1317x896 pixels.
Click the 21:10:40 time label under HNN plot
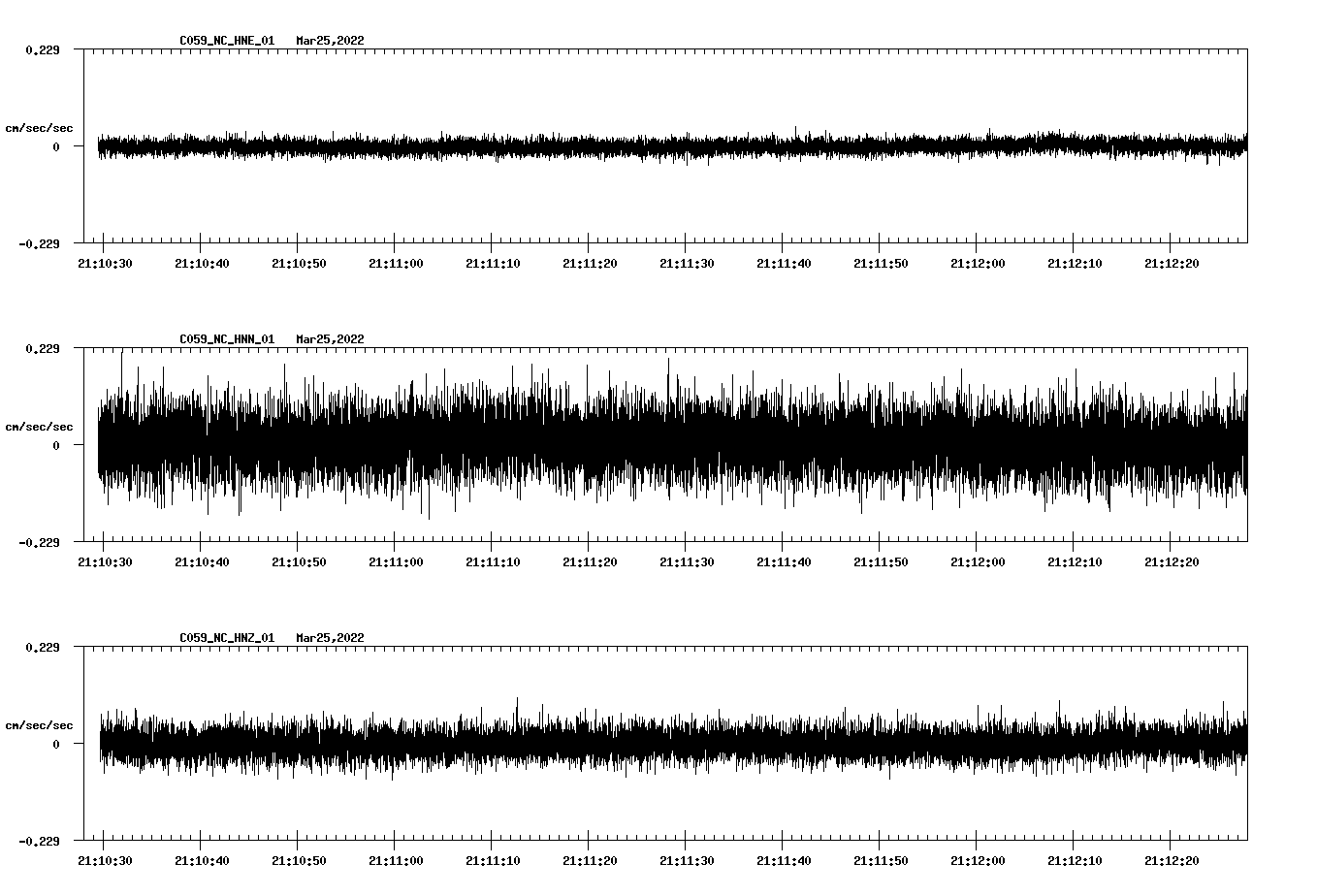point(202,562)
